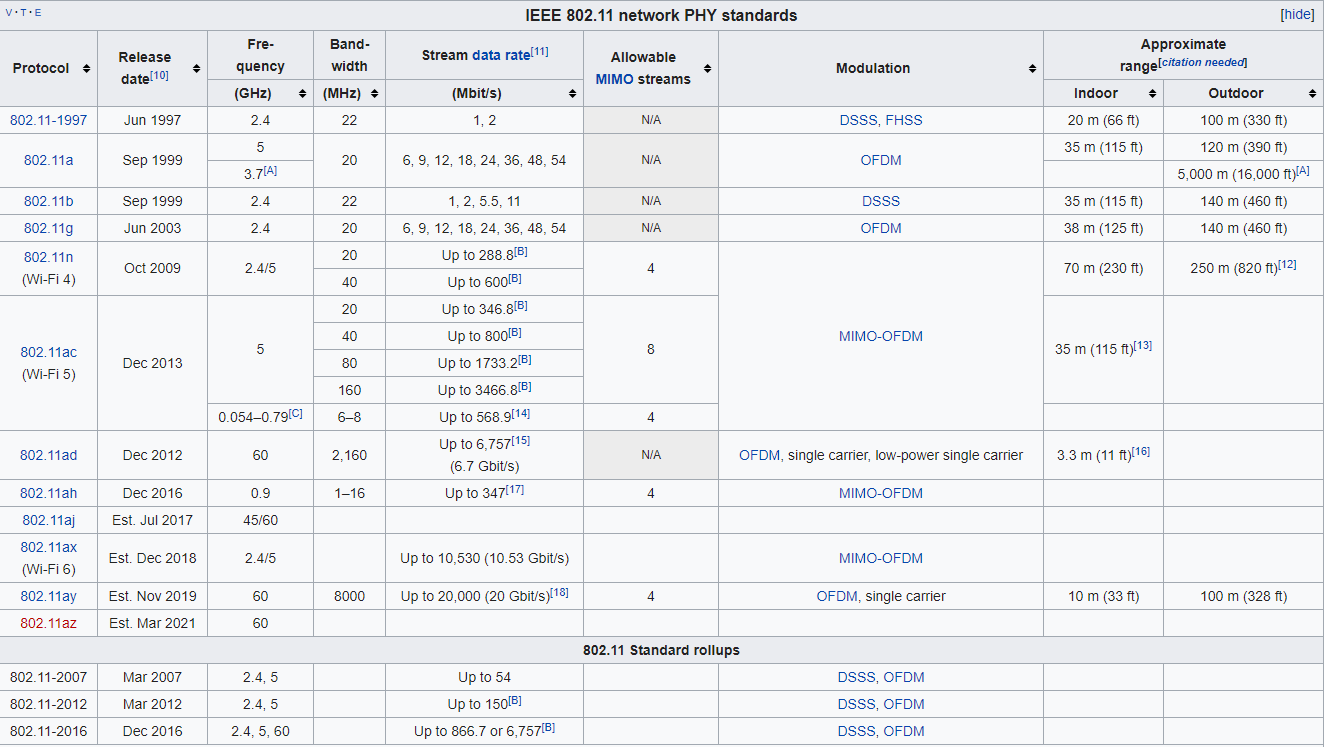
Task: Sort by Frequency GHz arrows
Action: tap(302, 93)
